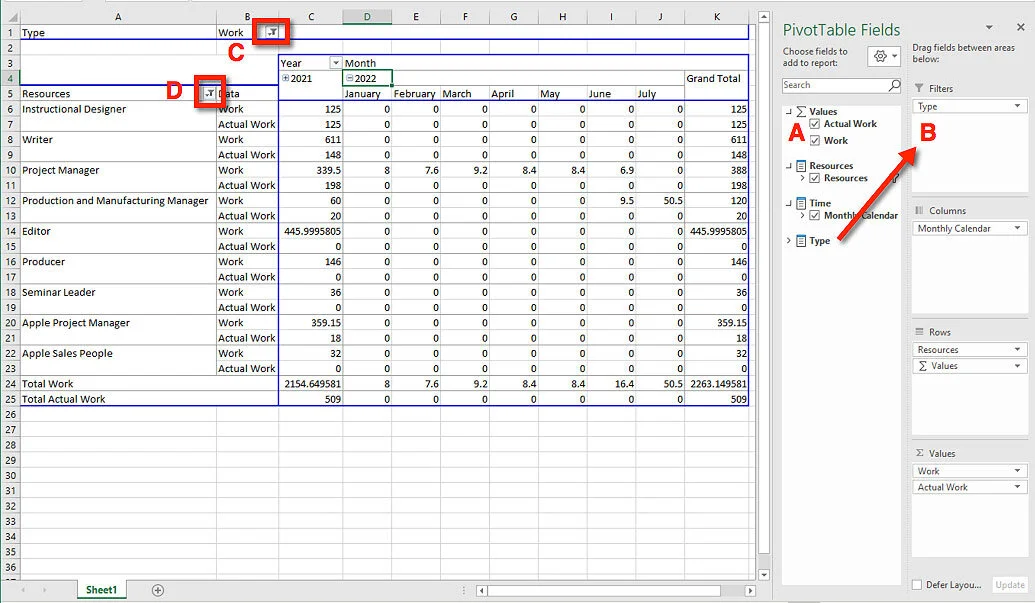
Task: Select column D header
Action: (x=367, y=16)
